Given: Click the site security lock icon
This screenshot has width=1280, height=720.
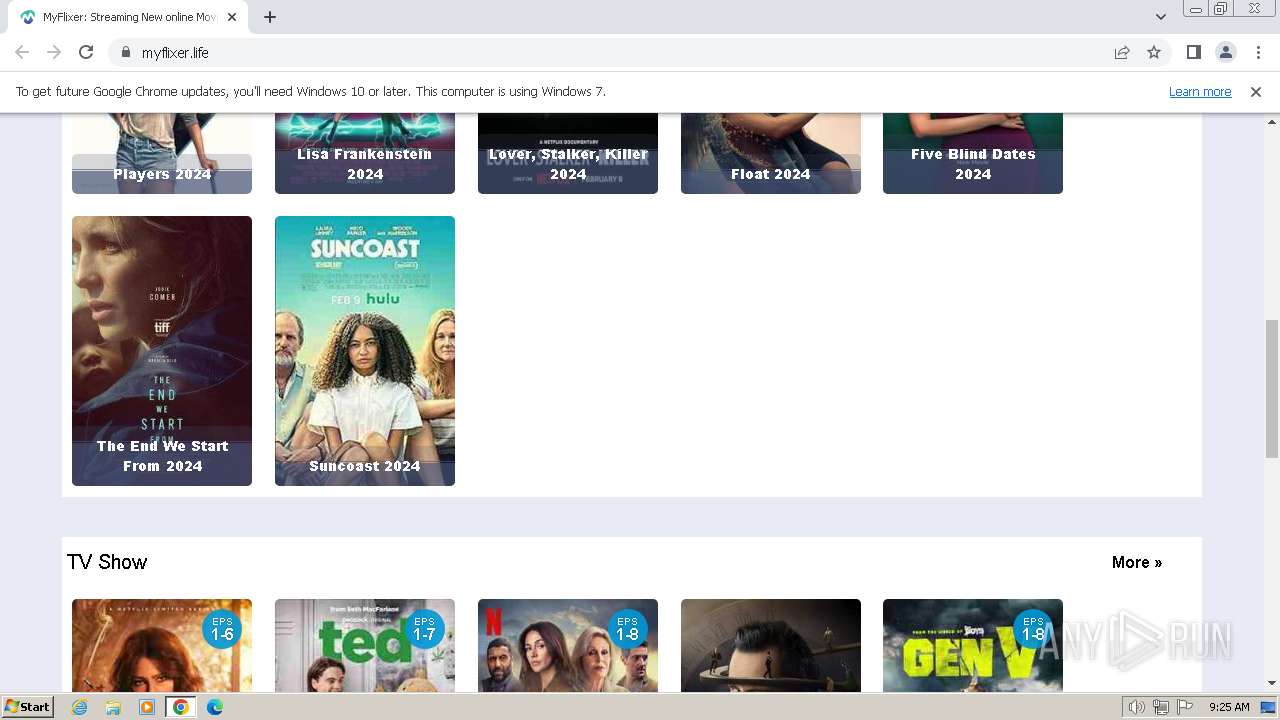Looking at the screenshot, I should point(126,52).
